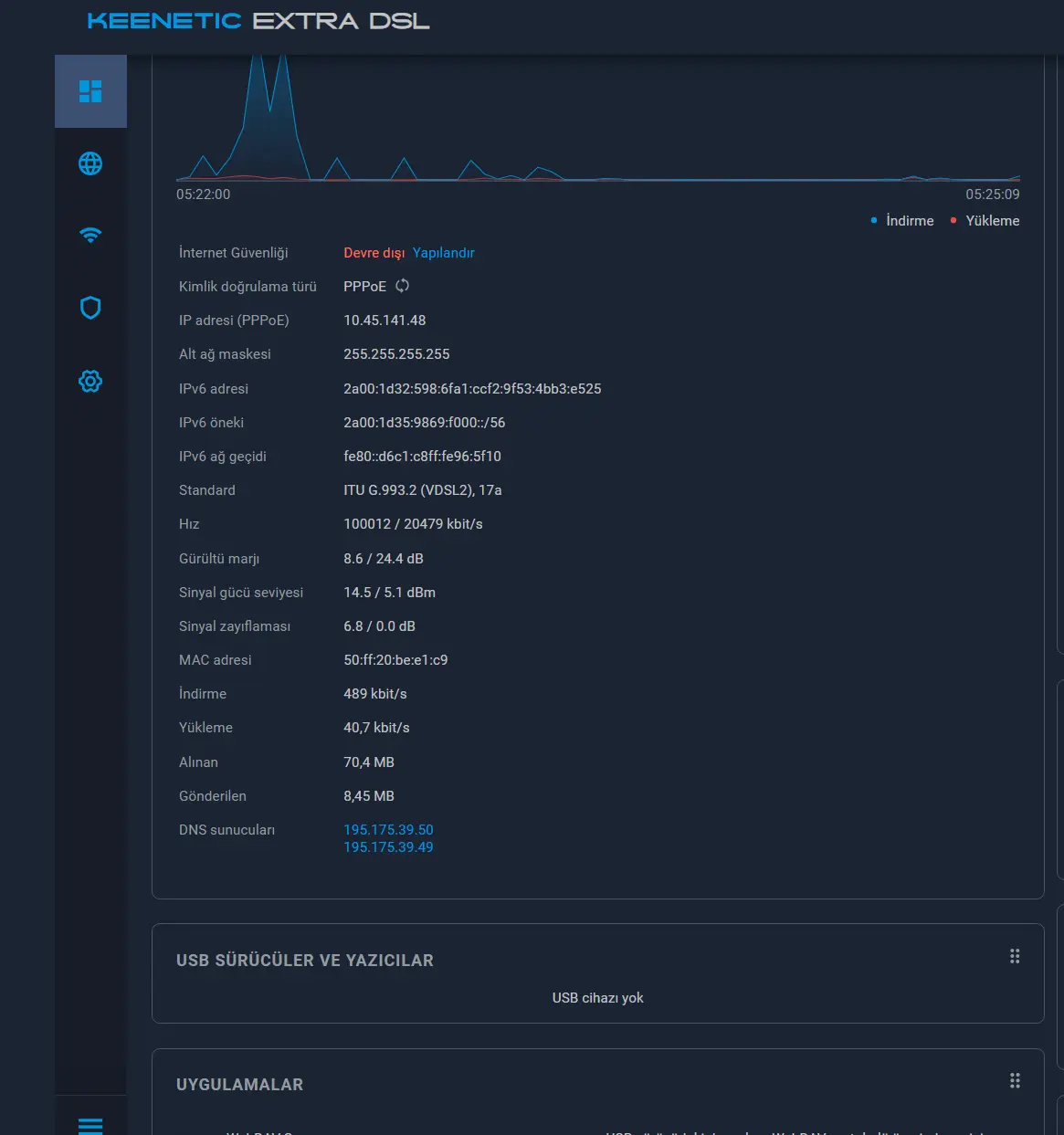Click sent total 8,45 MB
Image resolution: width=1064 pixels, height=1135 pixels.
point(369,796)
